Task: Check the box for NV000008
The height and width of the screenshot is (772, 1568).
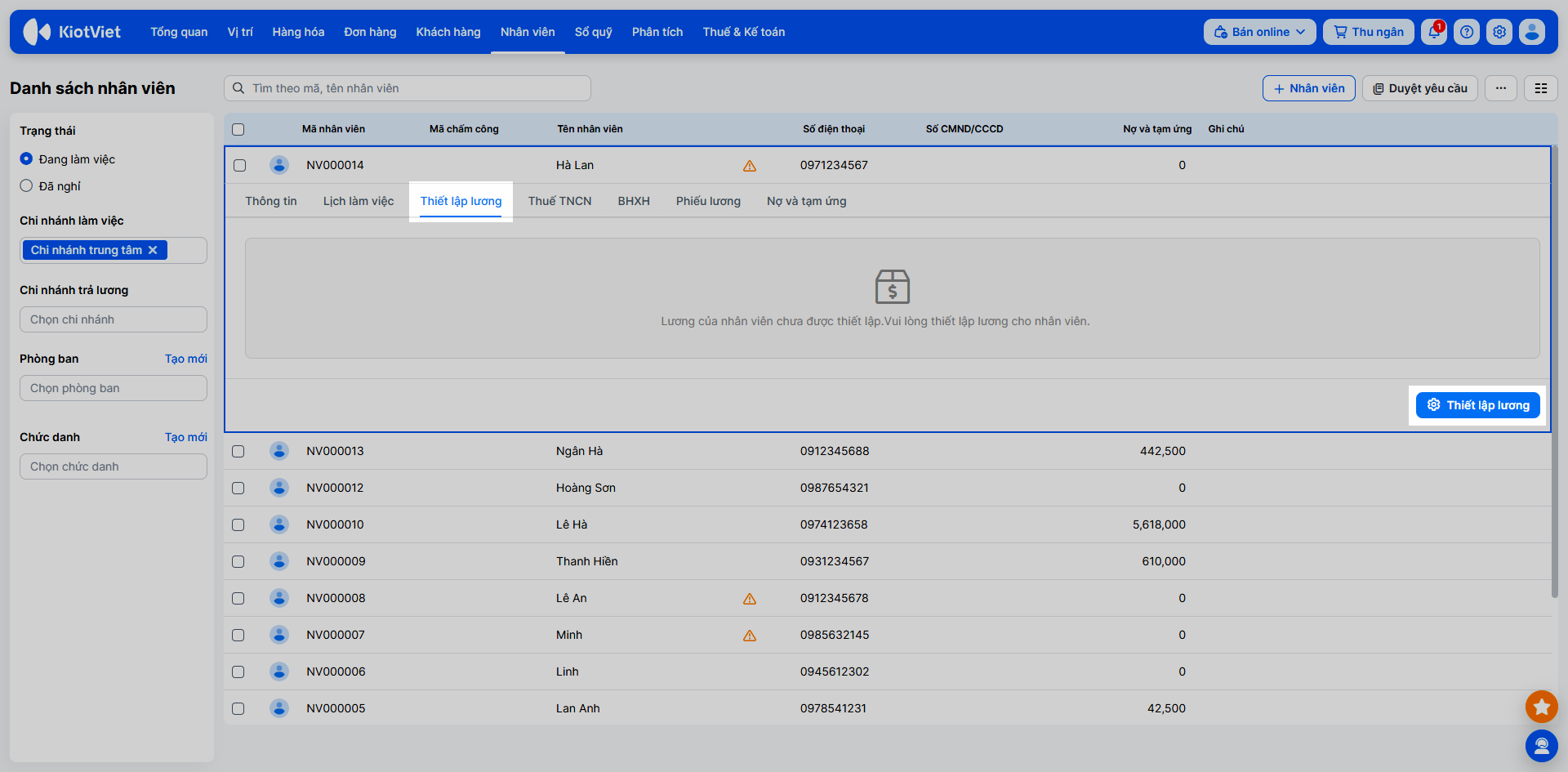Action: 238,598
